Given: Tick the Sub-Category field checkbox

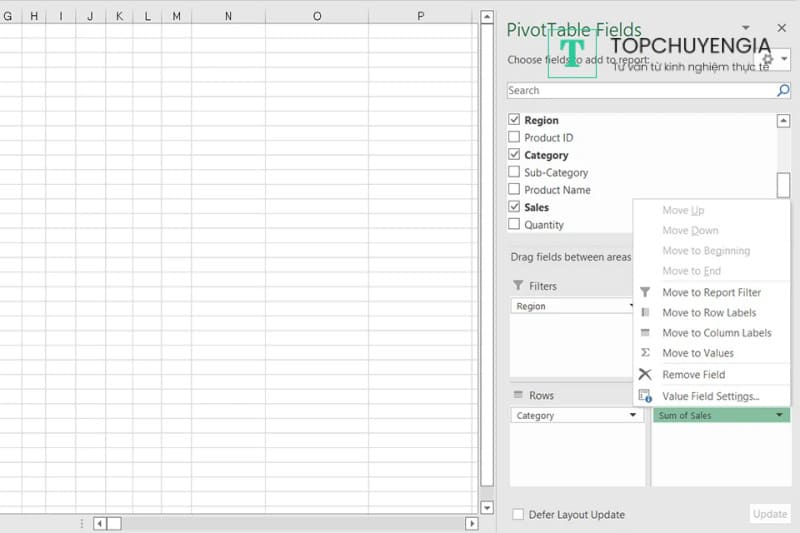Looking at the screenshot, I should [x=514, y=173].
